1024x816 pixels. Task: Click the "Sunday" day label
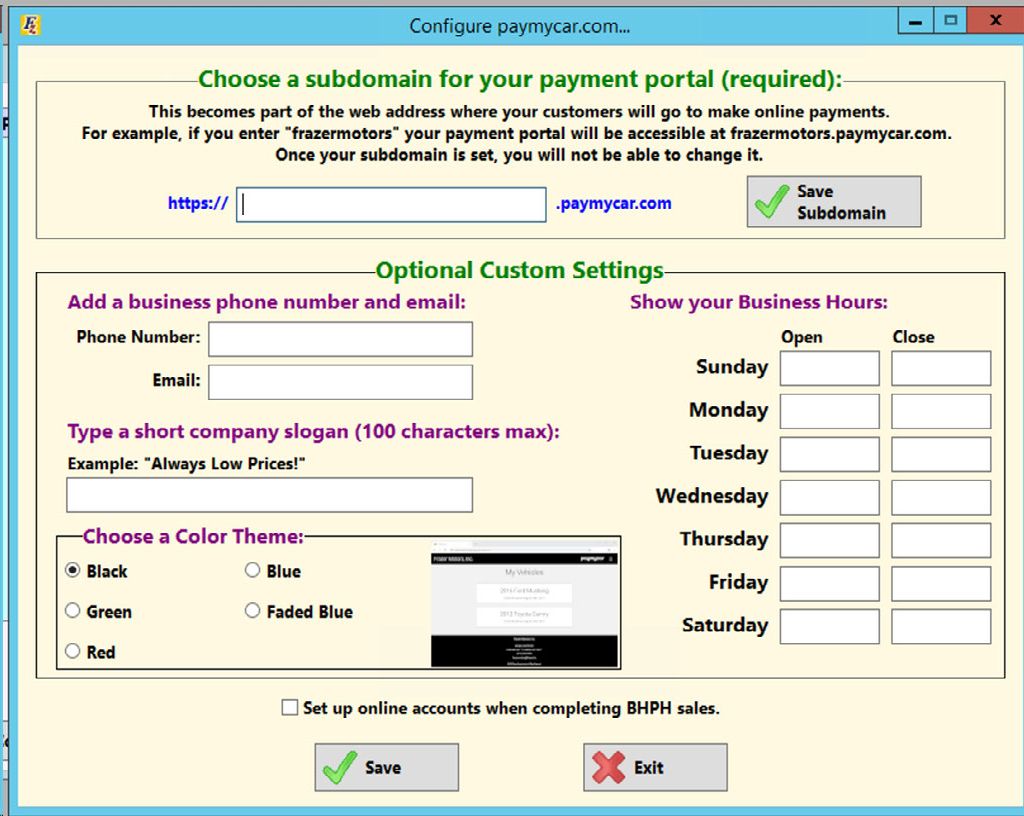coord(732,367)
